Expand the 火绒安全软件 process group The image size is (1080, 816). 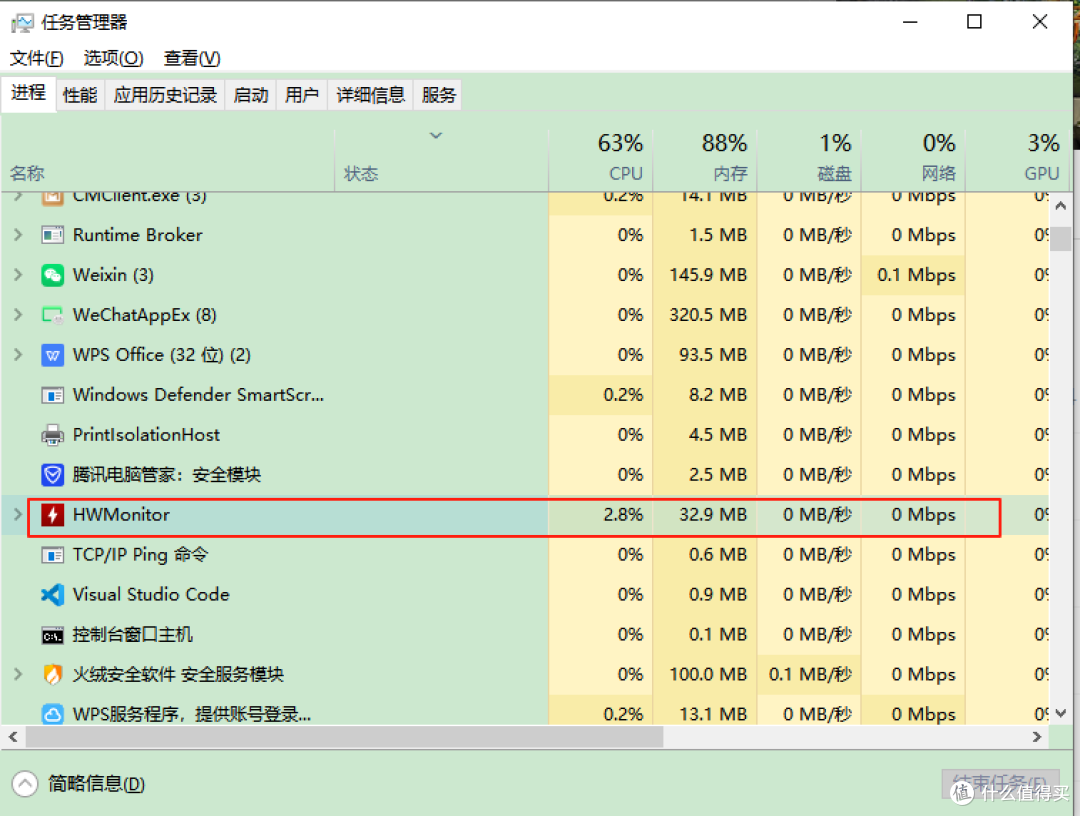point(18,674)
